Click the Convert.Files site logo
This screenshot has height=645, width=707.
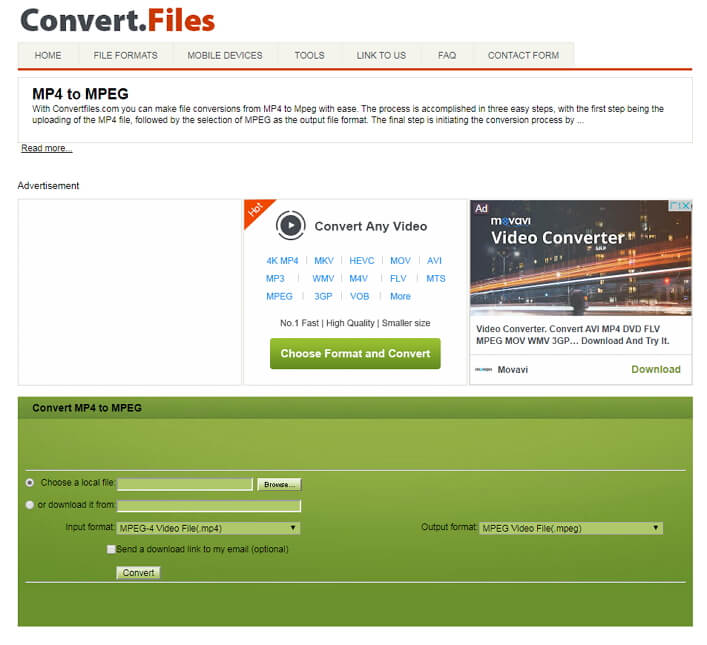click(x=118, y=21)
